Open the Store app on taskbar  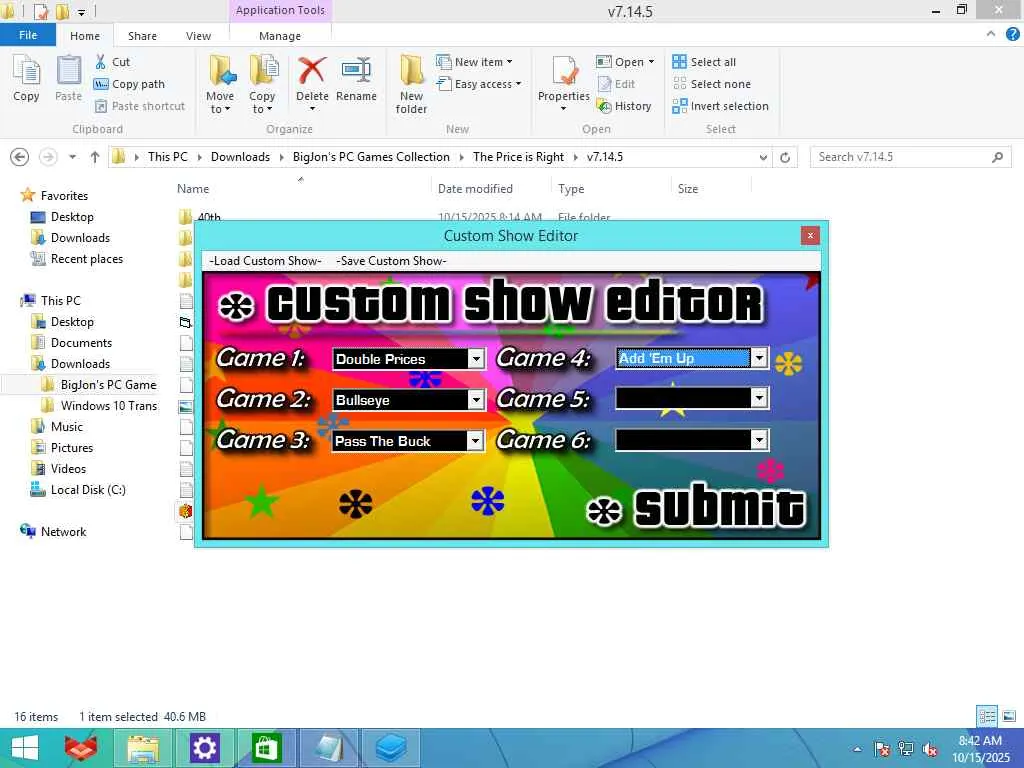pos(266,748)
